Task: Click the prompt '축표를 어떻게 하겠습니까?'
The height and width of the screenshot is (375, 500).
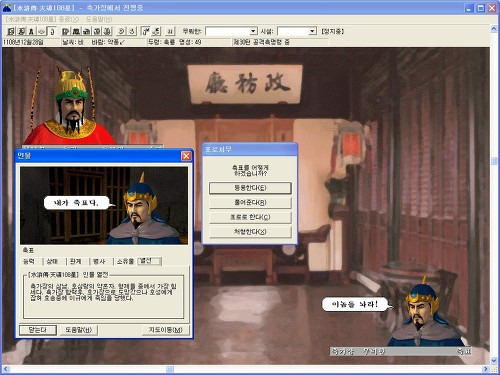Action: (x=250, y=170)
